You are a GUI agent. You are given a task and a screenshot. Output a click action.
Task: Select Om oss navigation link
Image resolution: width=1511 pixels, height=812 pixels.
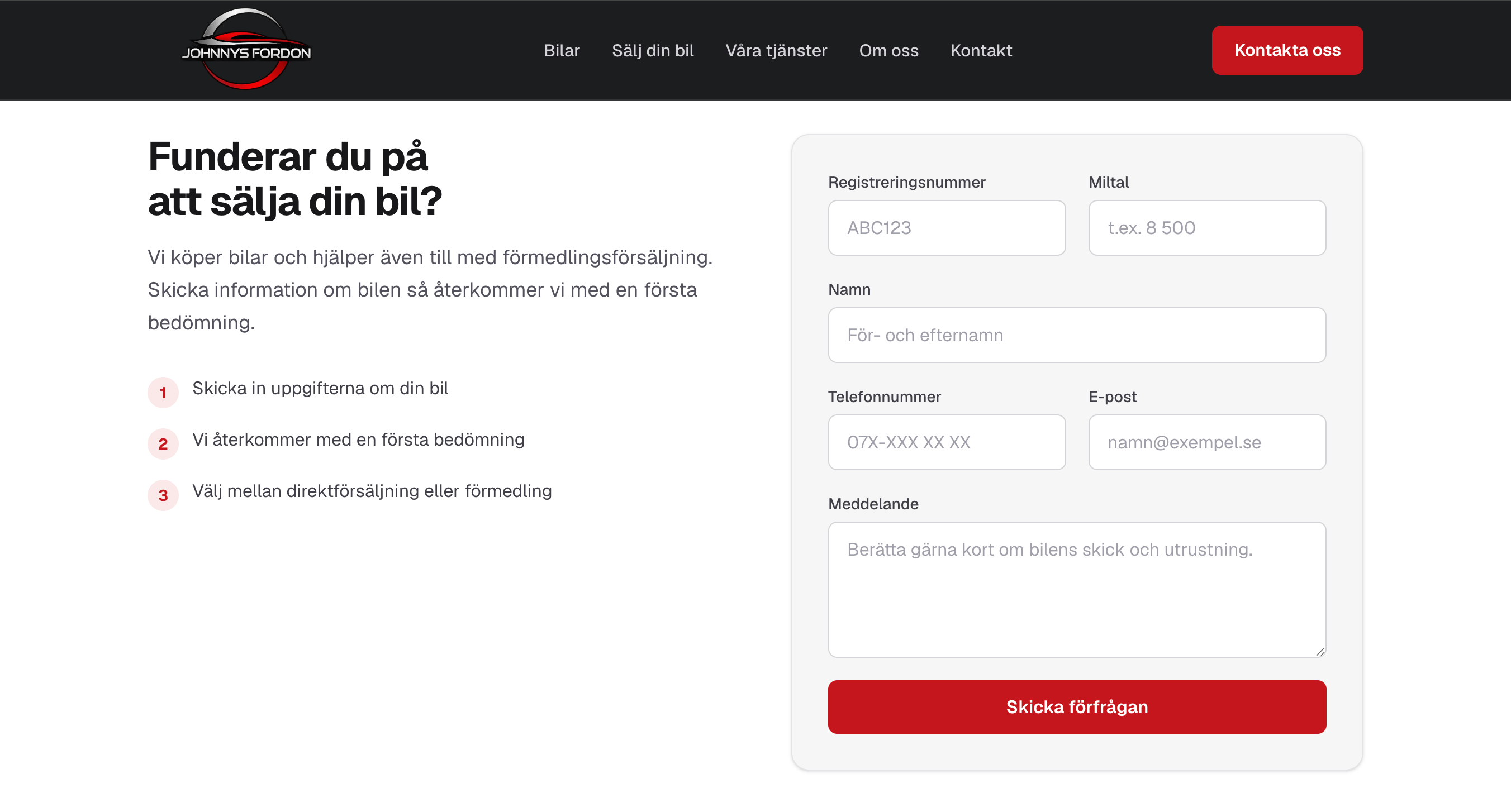(x=888, y=50)
